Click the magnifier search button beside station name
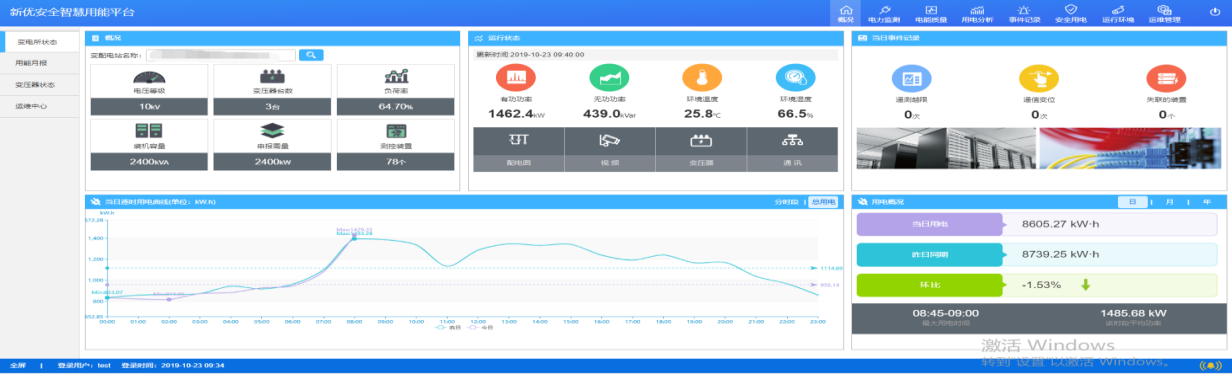The image size is (1232, 374). pyautogui.click(x=311, y=55)
